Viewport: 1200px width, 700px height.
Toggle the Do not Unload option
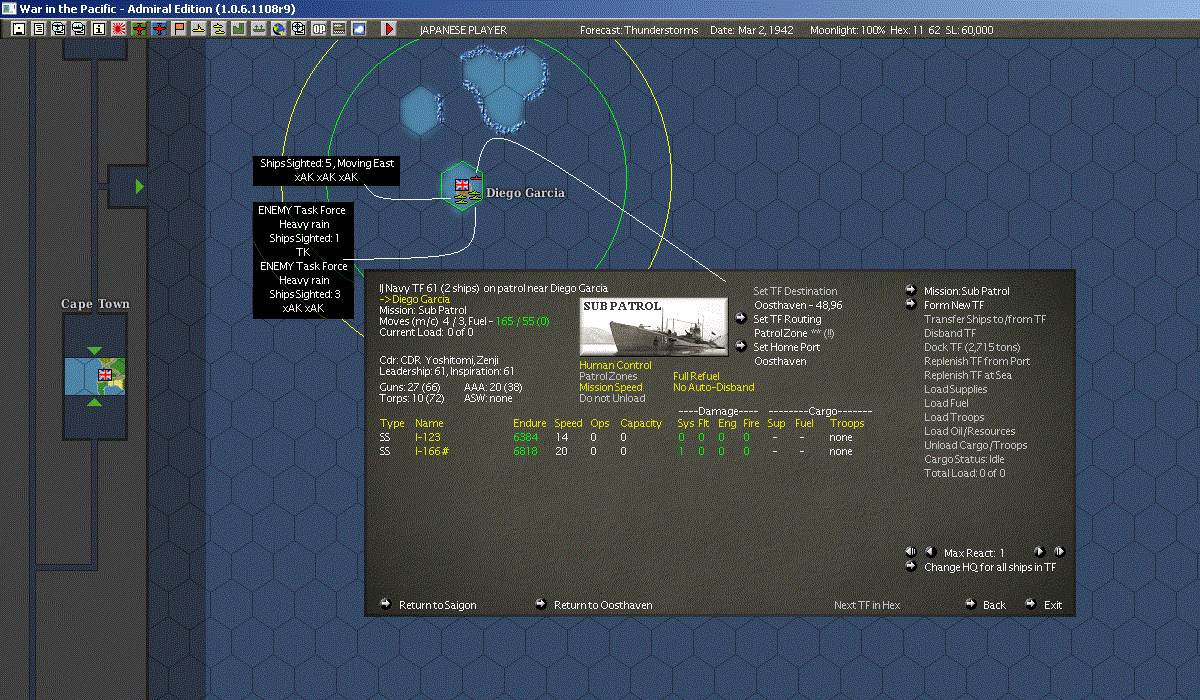[x=612, y=399]
